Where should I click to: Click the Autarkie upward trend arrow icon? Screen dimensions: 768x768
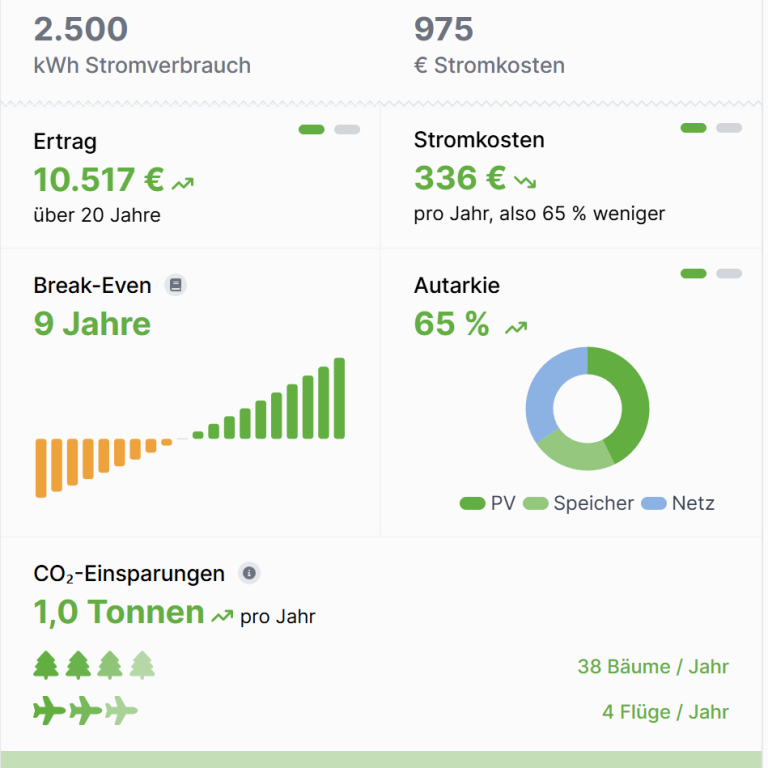(x=516, y=328)
